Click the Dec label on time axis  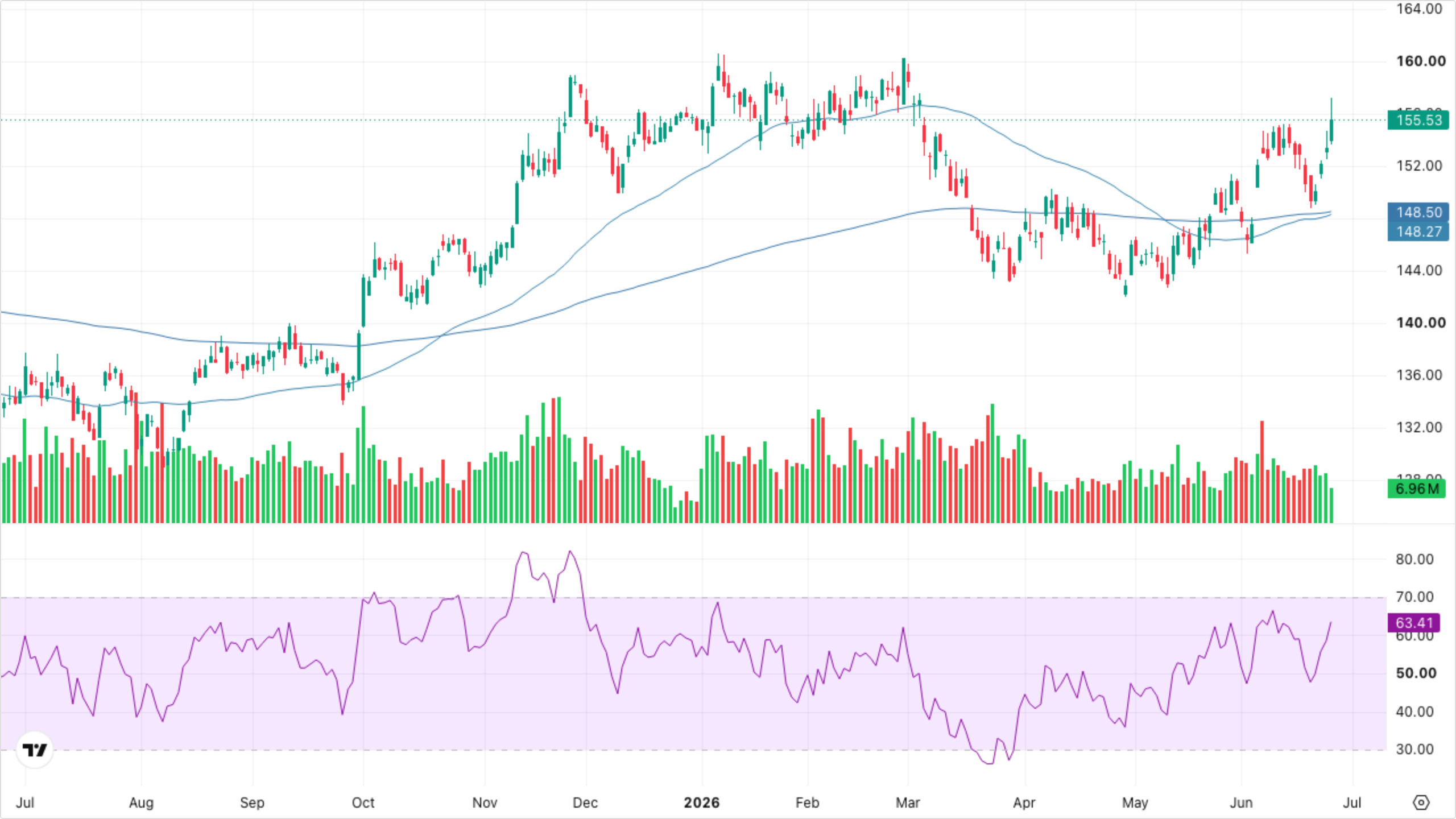click(x=585, y=803)
